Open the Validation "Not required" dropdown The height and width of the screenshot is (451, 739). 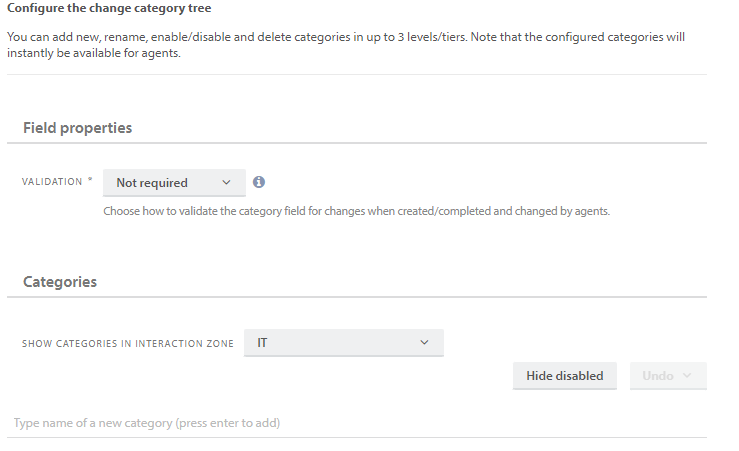pos(174,182)
